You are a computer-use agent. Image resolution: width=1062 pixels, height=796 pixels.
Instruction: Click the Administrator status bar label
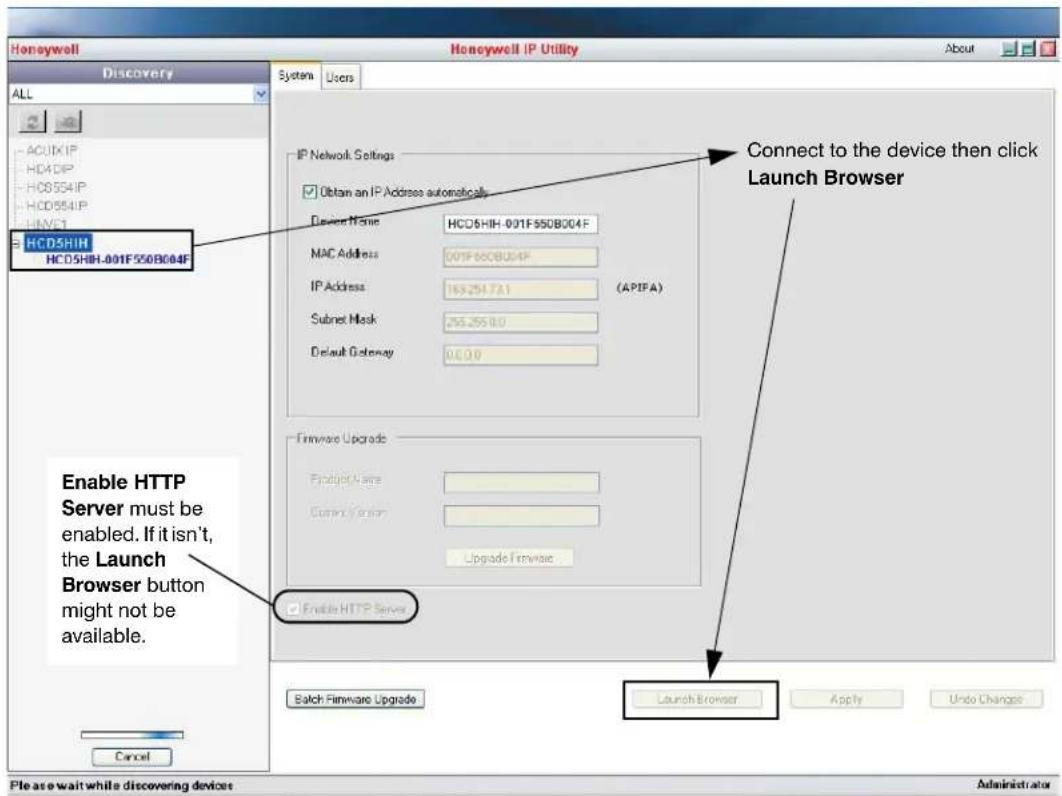click(1013, 784)
